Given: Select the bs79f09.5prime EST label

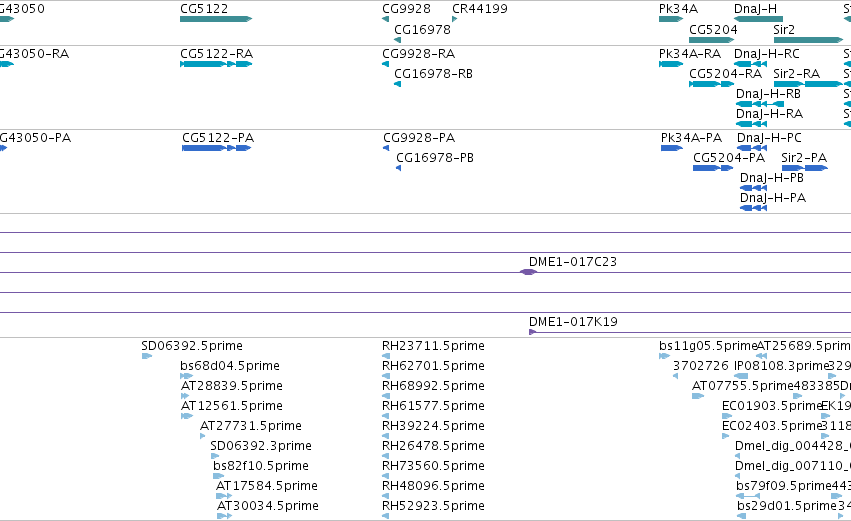Looking at the screenshot, I should [784, 486].
